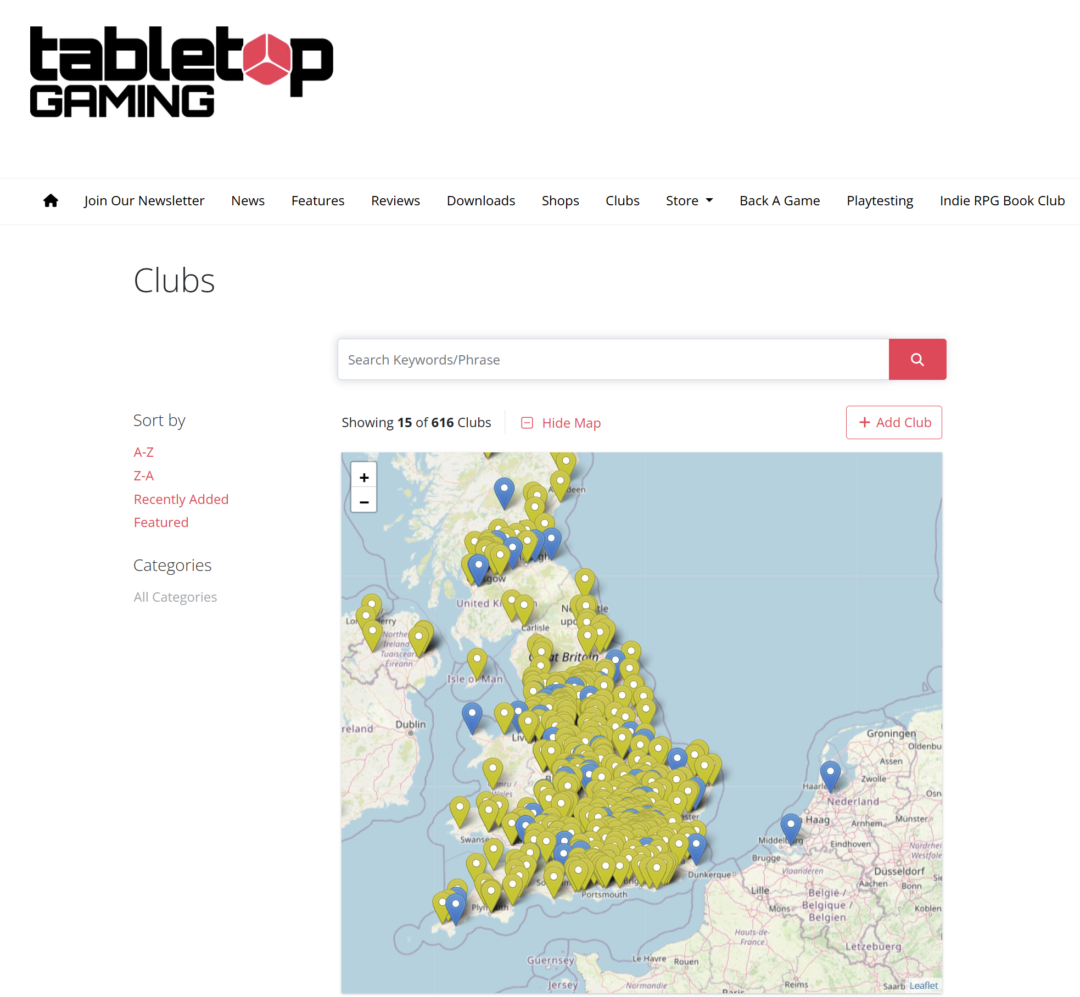Viewport: 1080px width, 997px height.
Task: Click the blue map pin near Middelburg
Action: pos(791,826)
